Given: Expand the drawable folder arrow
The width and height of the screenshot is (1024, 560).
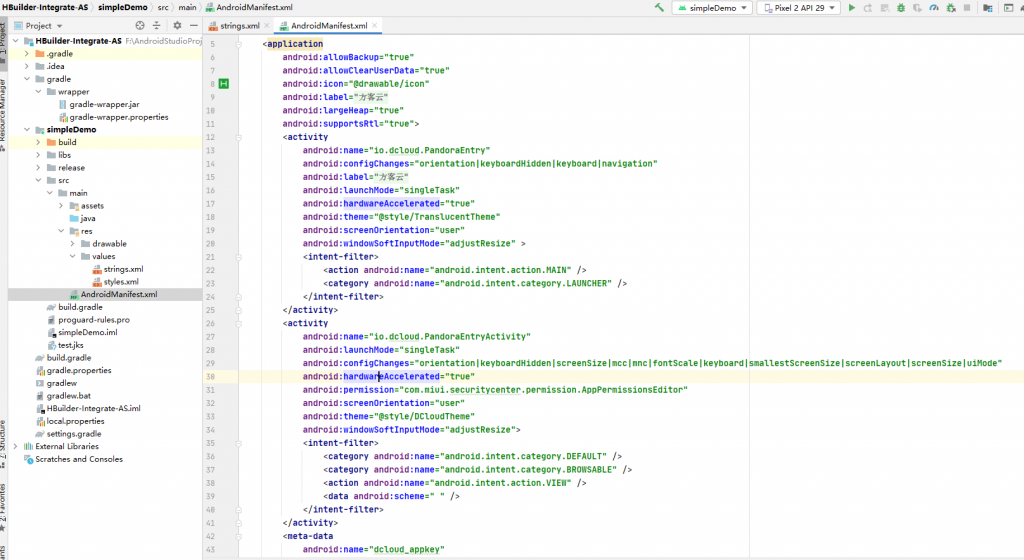Looking at the screenshot, I should pyautogui.click(x=72, y=243).
